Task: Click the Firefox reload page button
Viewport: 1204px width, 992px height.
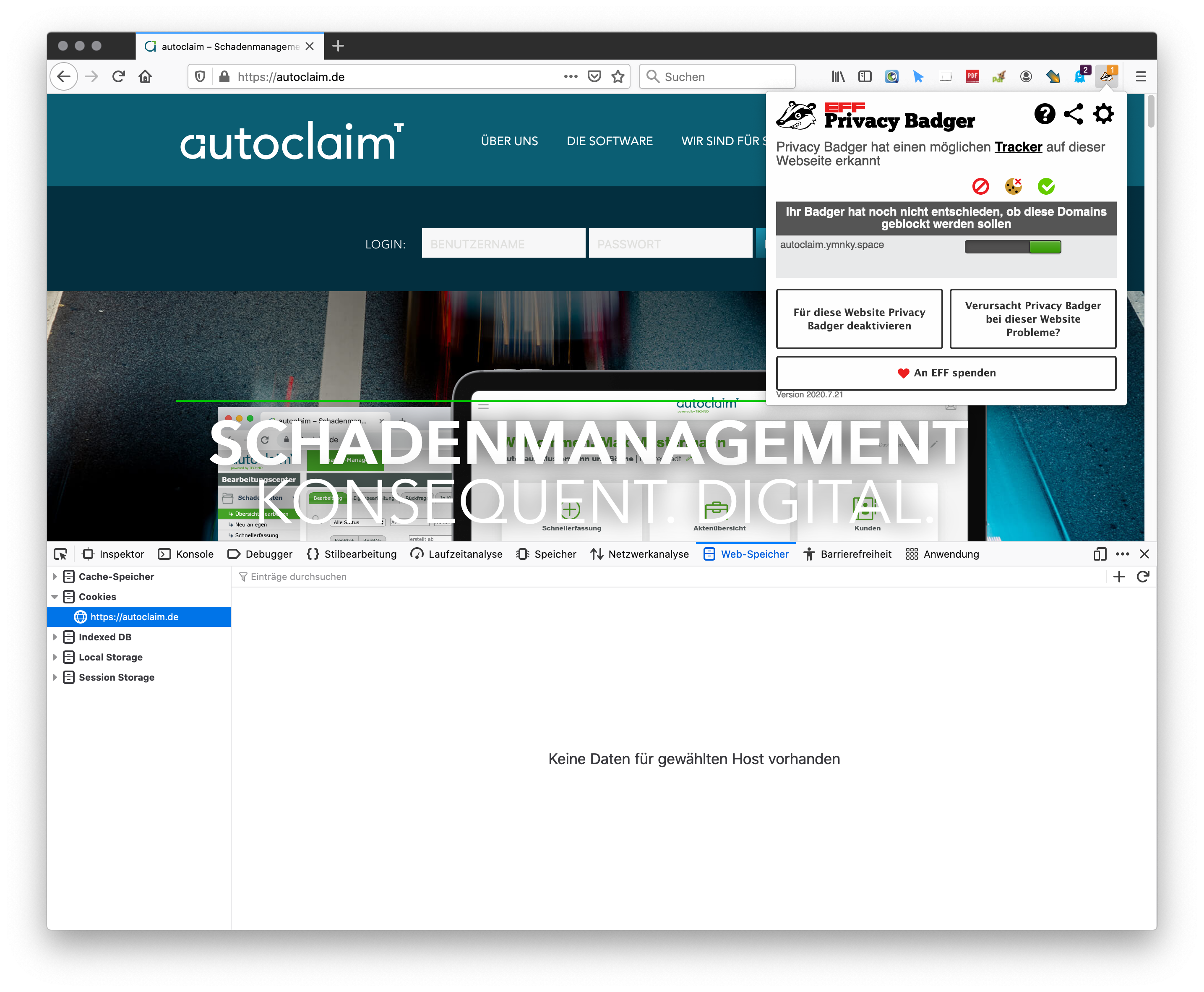Action: (x=118, y=76)
